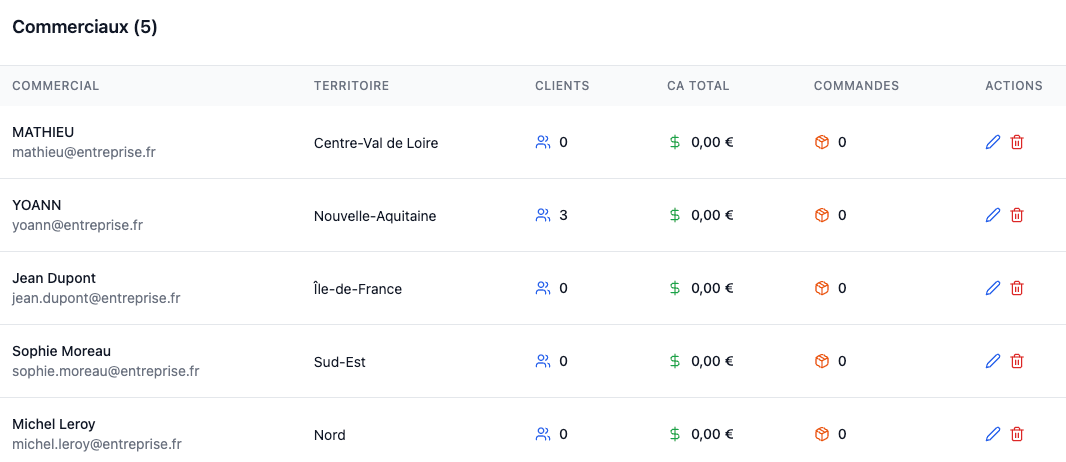Edit the MATHIEU commercial row

pos(993,142)
